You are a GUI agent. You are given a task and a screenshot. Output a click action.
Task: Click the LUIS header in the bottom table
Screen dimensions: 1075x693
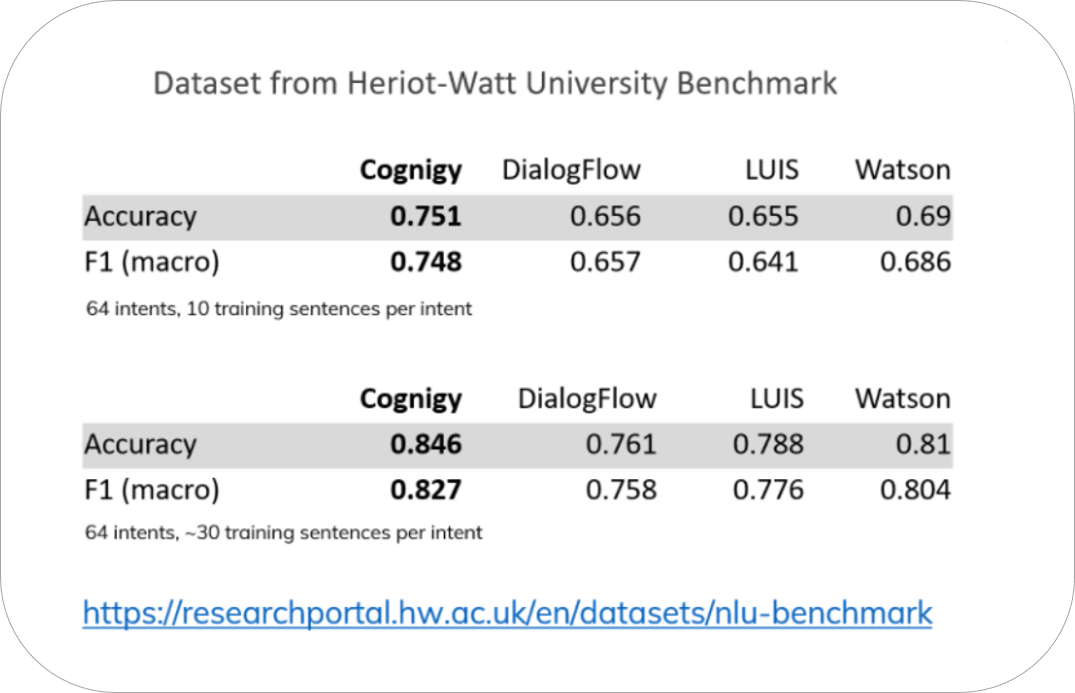pos(777,398)
